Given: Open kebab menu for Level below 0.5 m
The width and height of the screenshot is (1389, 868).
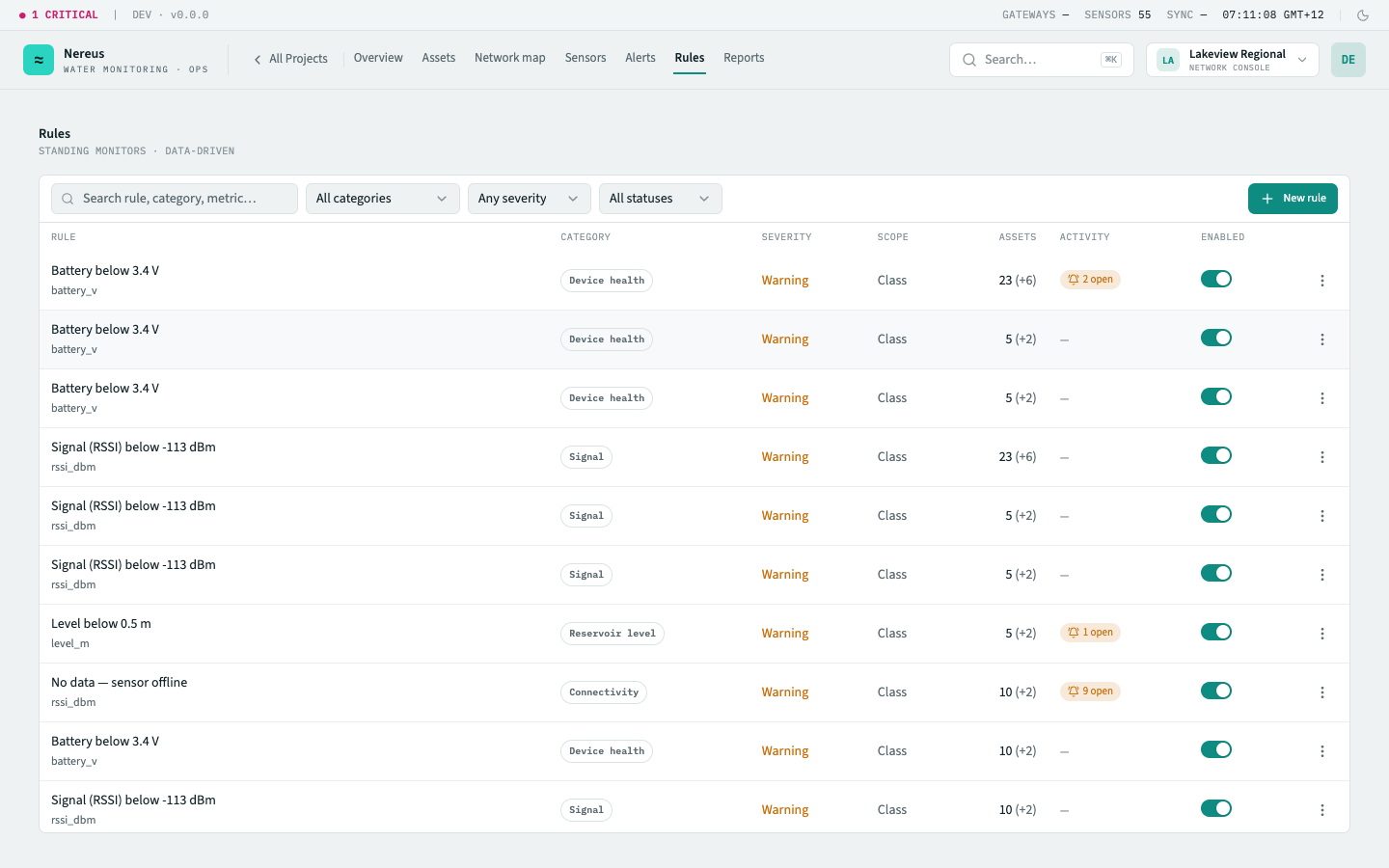Looking at the screenshot, I should point(1322,634).
